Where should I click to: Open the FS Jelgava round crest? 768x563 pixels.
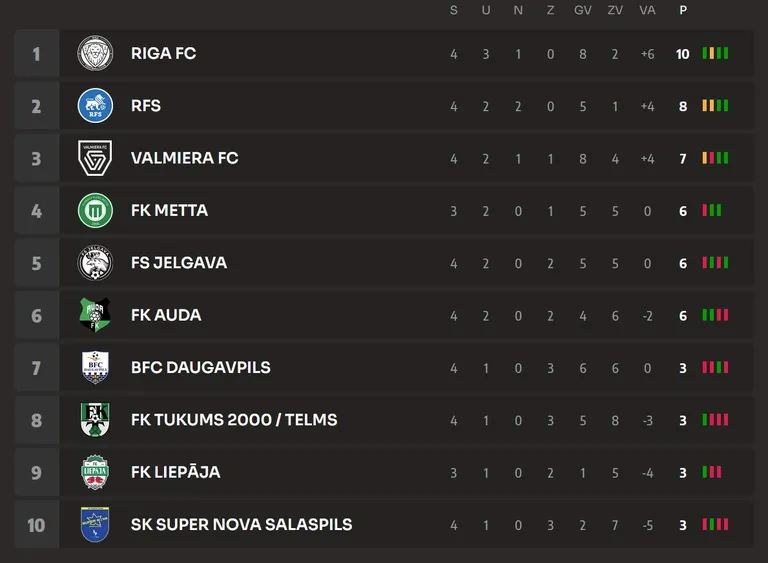click(x=95, y=263)
